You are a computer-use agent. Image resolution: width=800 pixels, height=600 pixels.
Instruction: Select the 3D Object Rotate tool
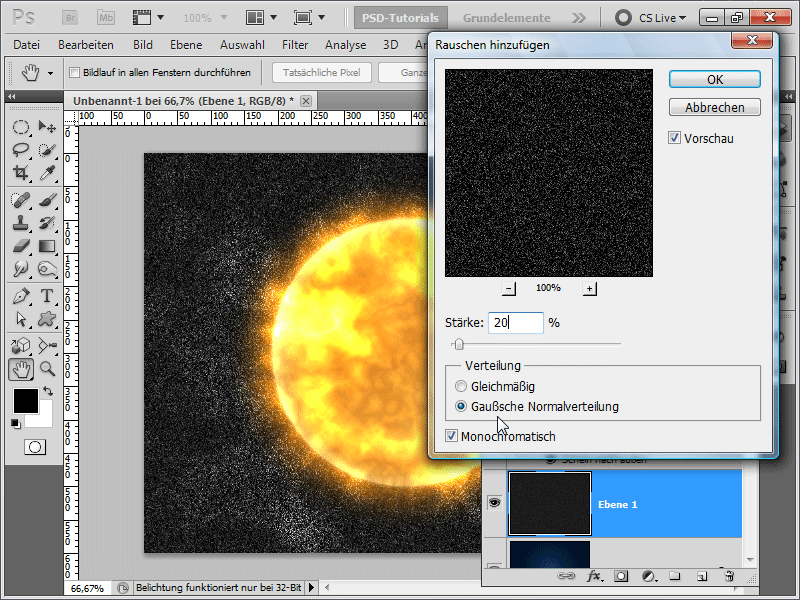(21, 345)
